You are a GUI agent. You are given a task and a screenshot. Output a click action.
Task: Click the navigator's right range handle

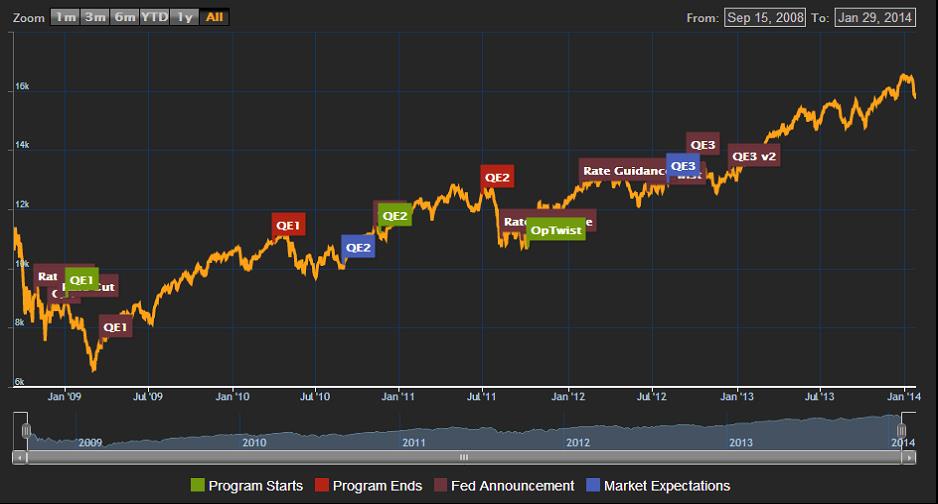(901, 430)
